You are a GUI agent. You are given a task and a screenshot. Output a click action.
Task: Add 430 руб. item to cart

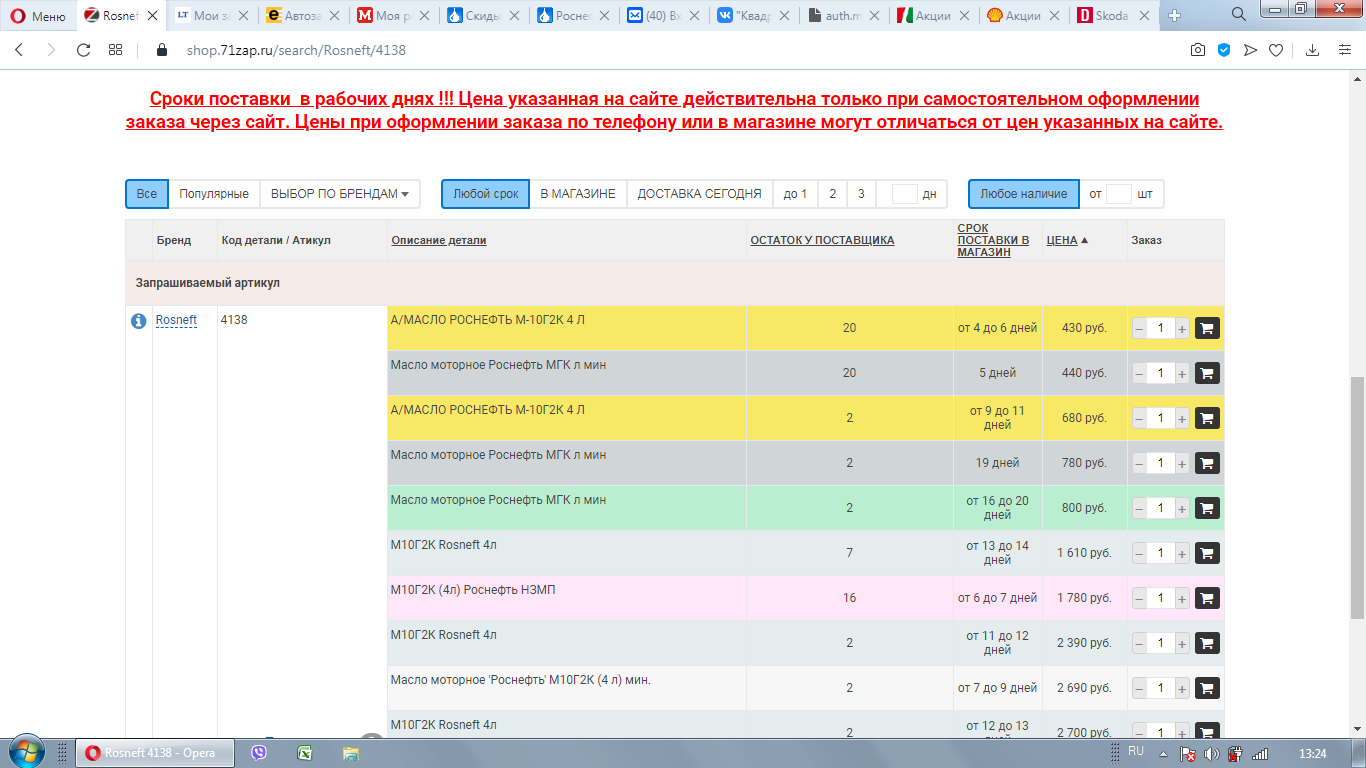[x=1207, y=328]
